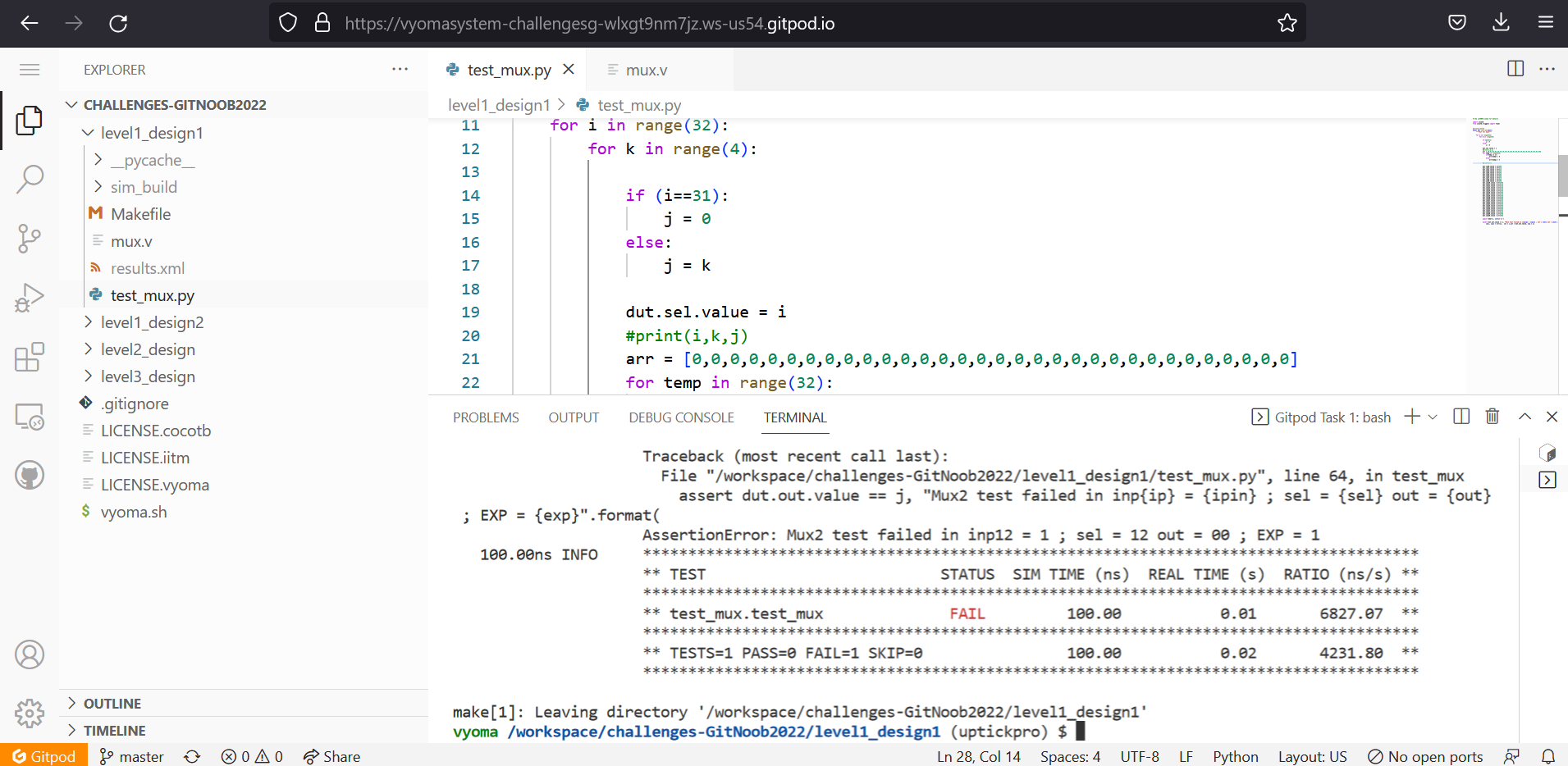1568x766 pixels.
Task: Open the terminal launch profile dropdown
Action: point(1433,417)
